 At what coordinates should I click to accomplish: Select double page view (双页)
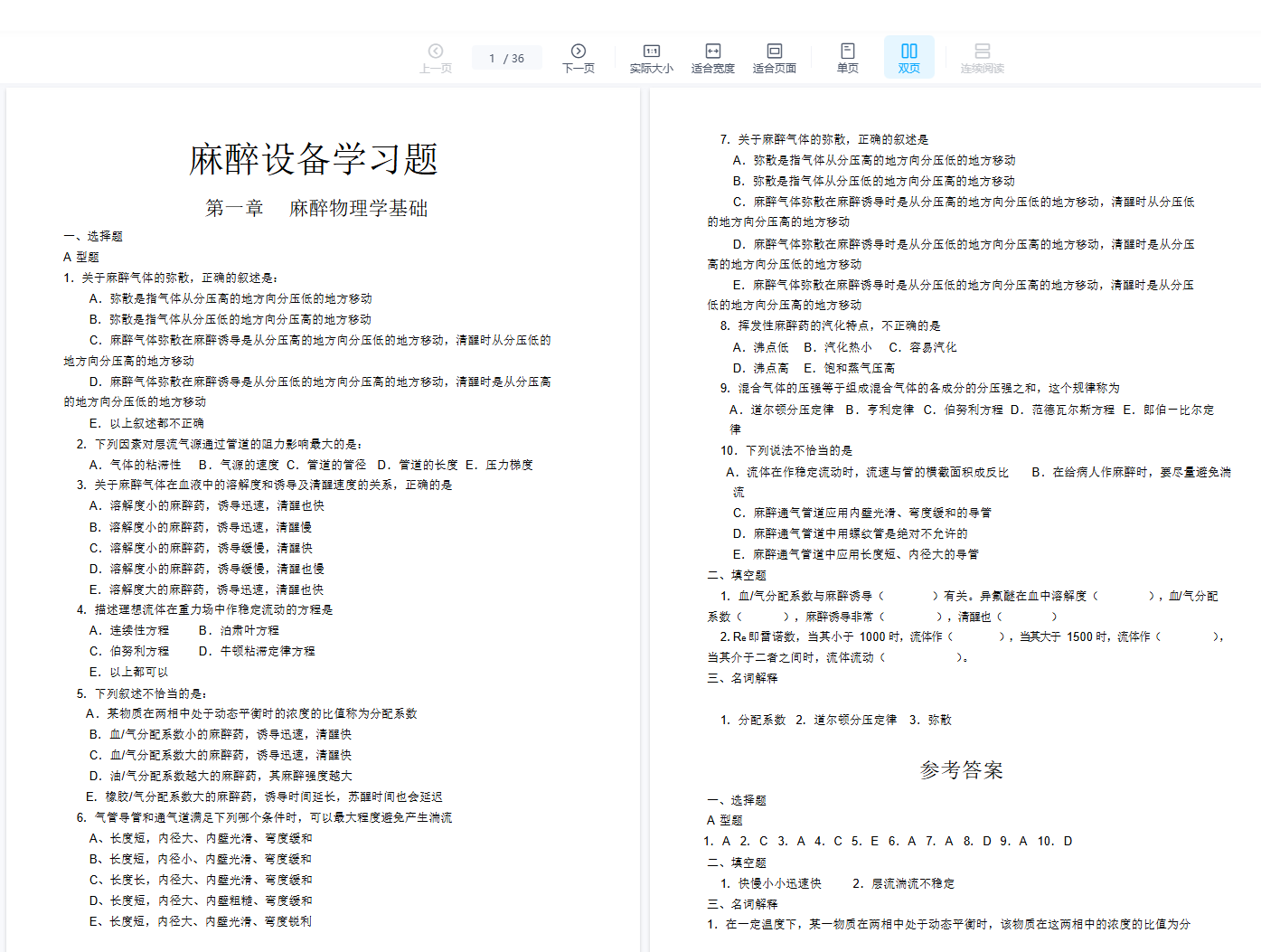pyautogui.click(x=908, y=58)
